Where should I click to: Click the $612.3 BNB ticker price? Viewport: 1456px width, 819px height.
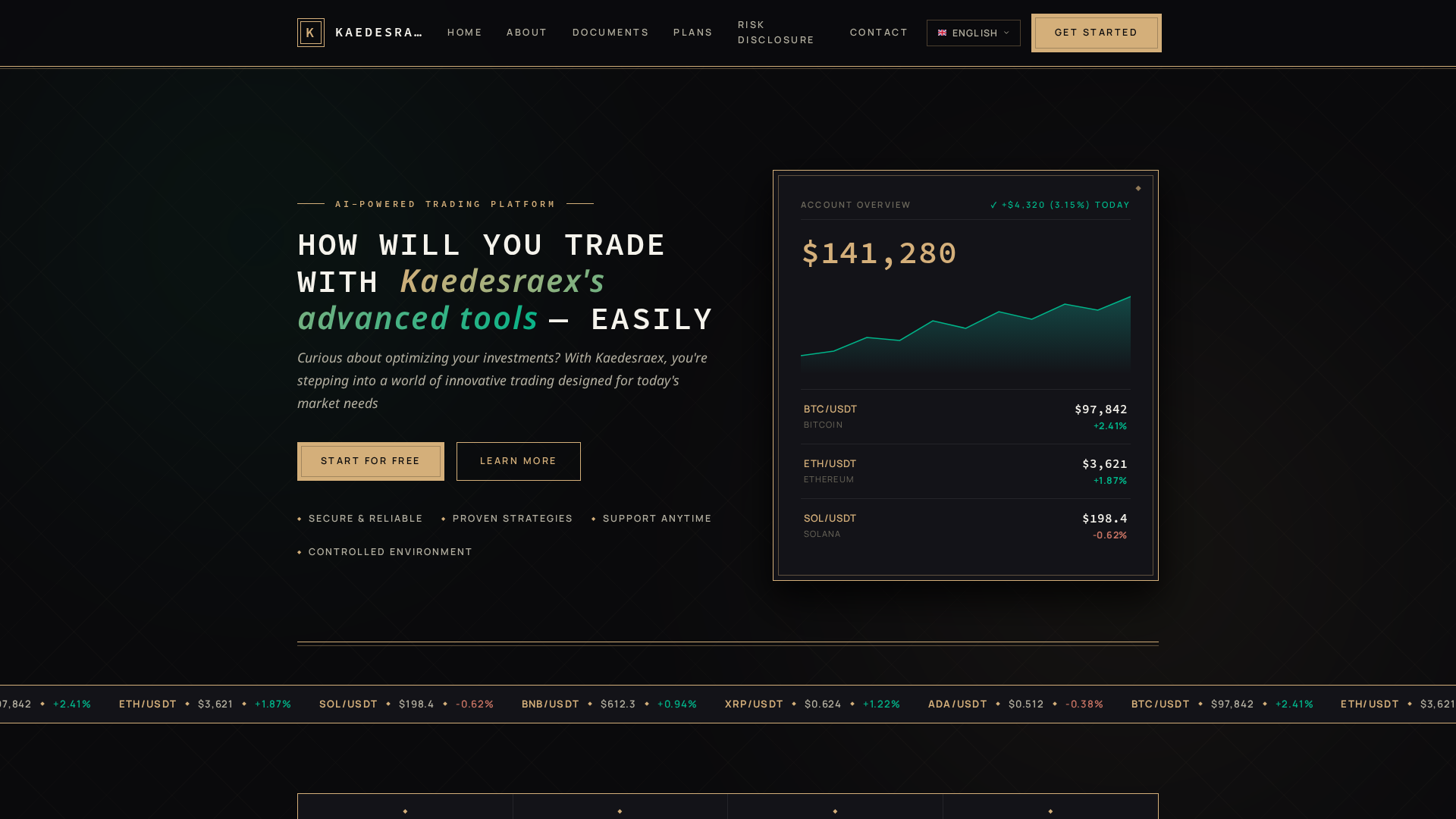click(x=618, y=704)
